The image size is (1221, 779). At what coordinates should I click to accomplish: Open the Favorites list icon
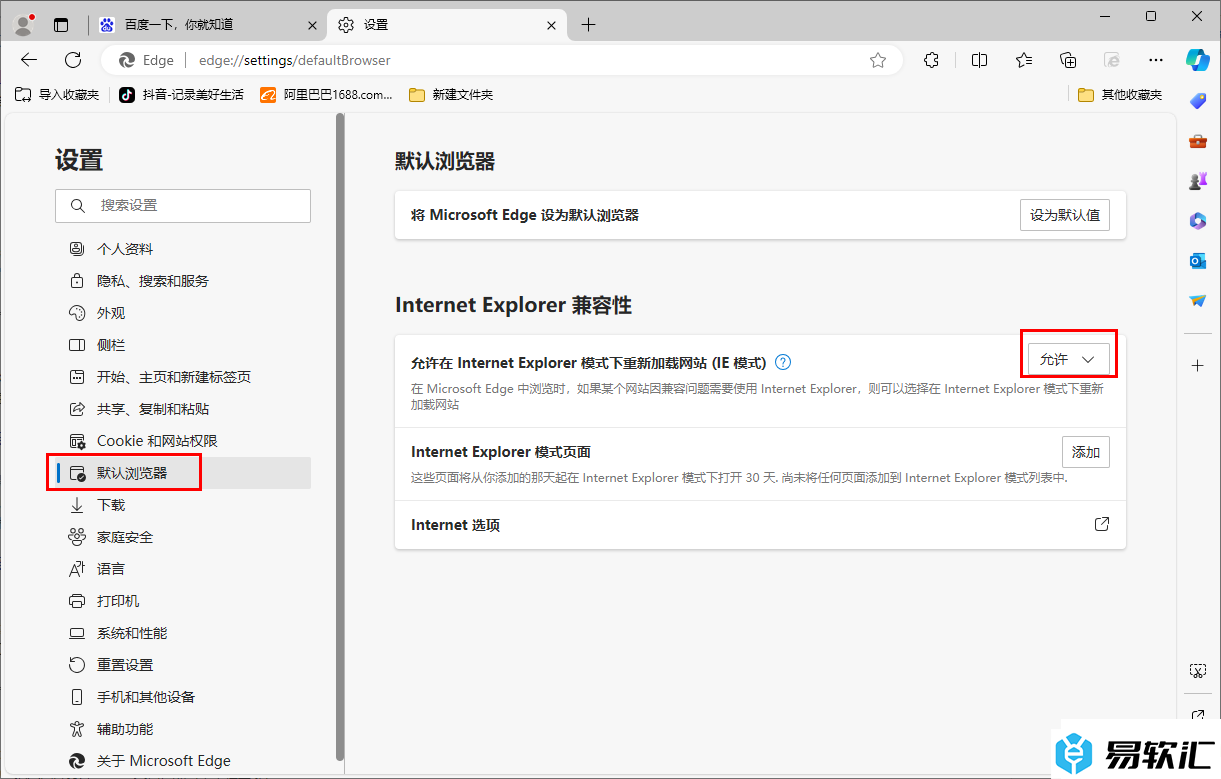point(1024,60)
